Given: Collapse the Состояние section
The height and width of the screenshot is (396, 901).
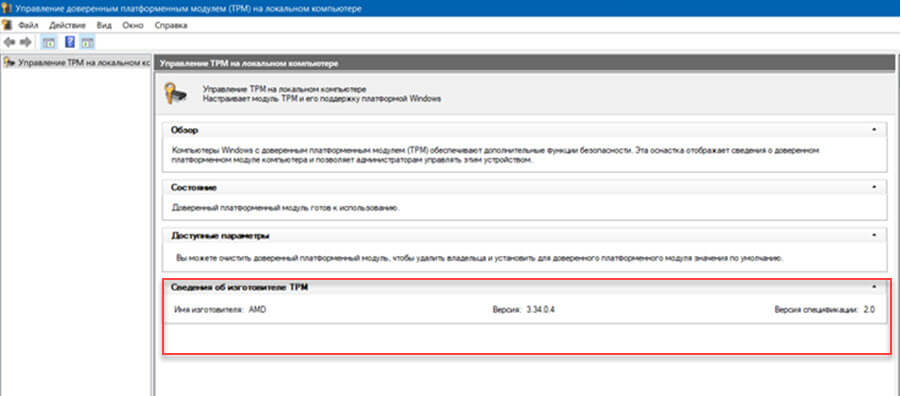Looking at the screenshot, I should pos(874,187).
